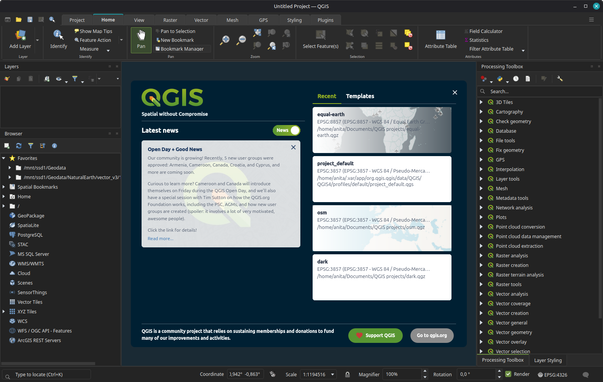This screenshot has width=603, height=382.
Task: Click the Zoom In magnifier
Action: click(x=225, y=40)
